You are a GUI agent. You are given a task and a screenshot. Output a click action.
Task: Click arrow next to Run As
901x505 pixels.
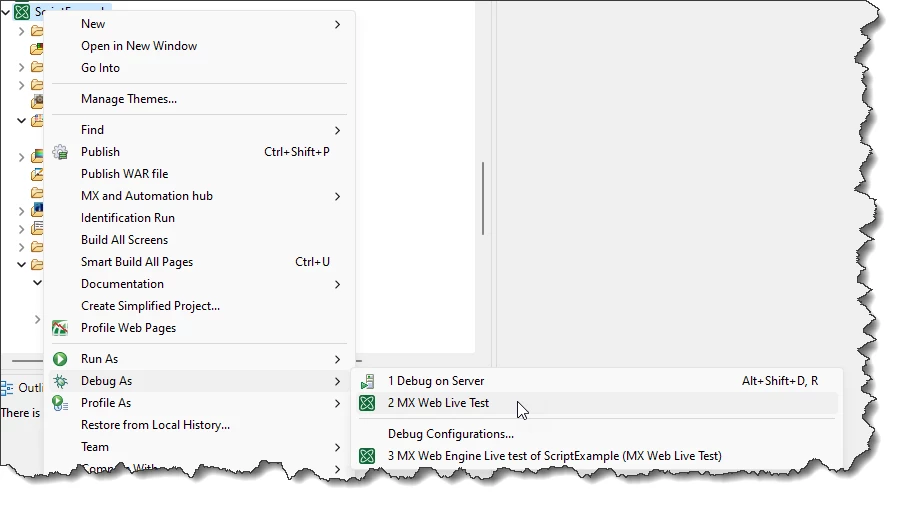(337, 360)
